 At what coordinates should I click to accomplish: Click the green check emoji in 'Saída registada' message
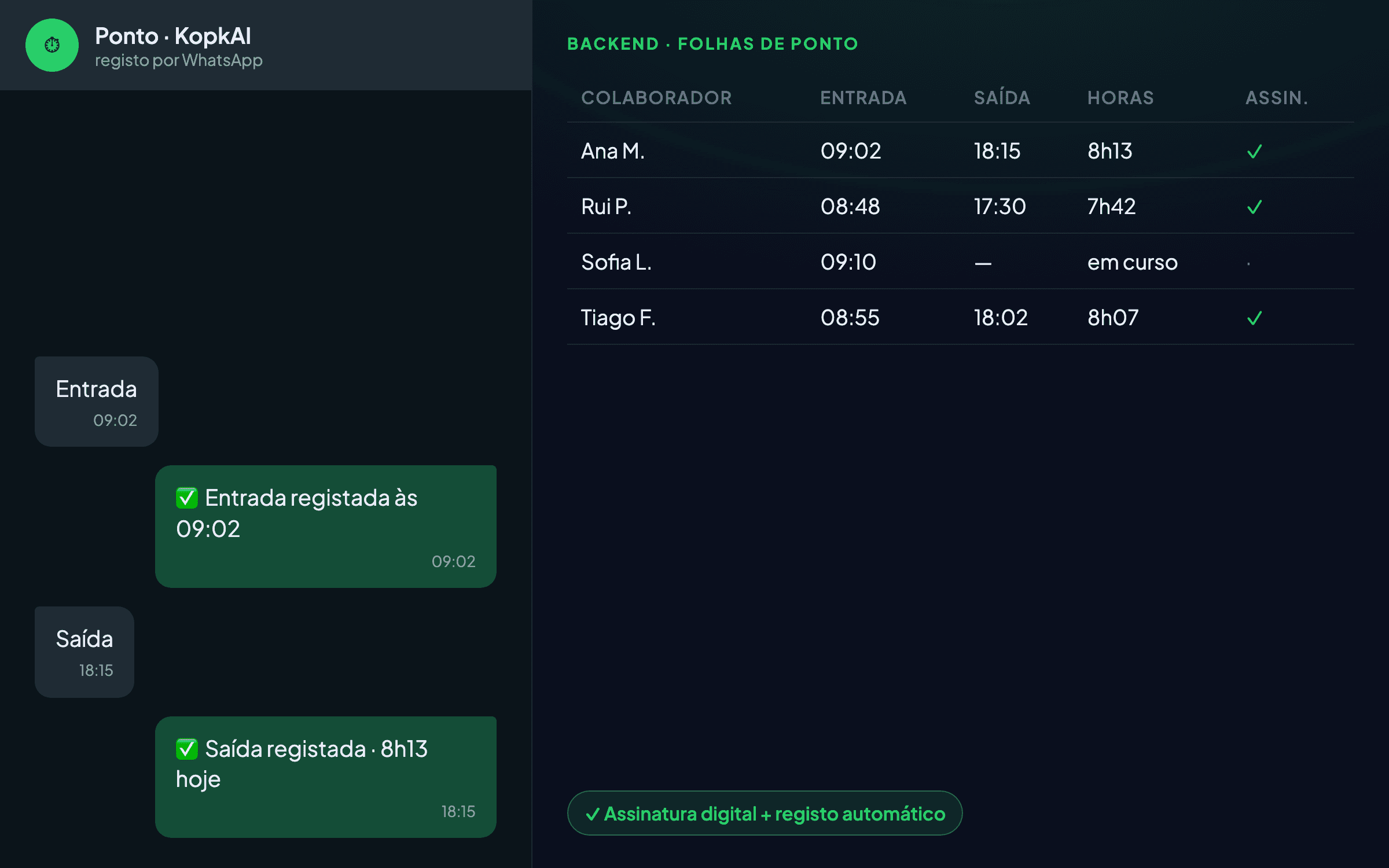point(187,749)
